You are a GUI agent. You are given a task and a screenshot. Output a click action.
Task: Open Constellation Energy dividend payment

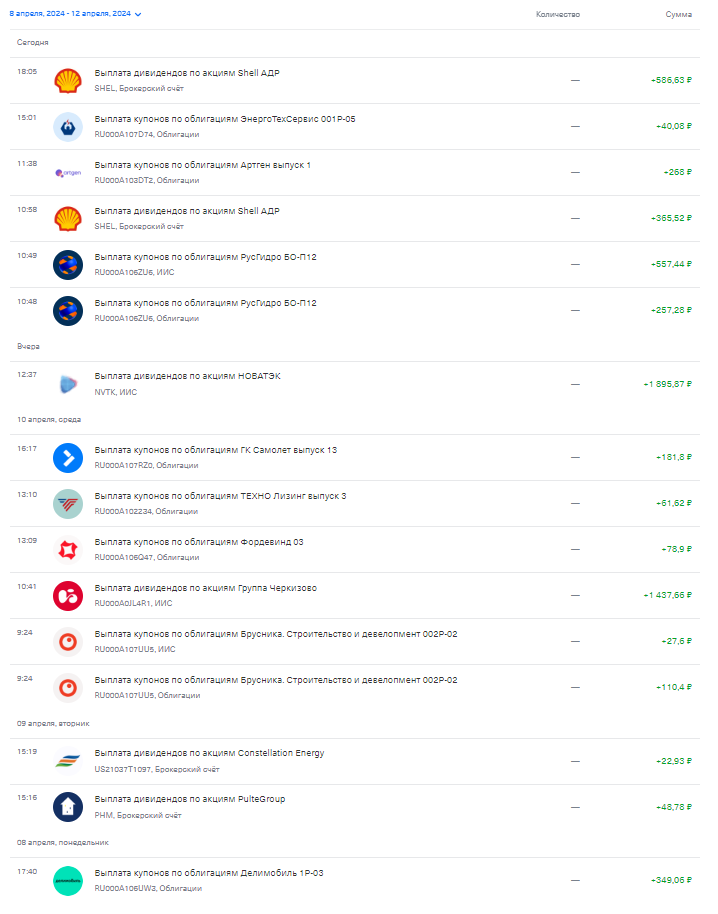(355, 761)
